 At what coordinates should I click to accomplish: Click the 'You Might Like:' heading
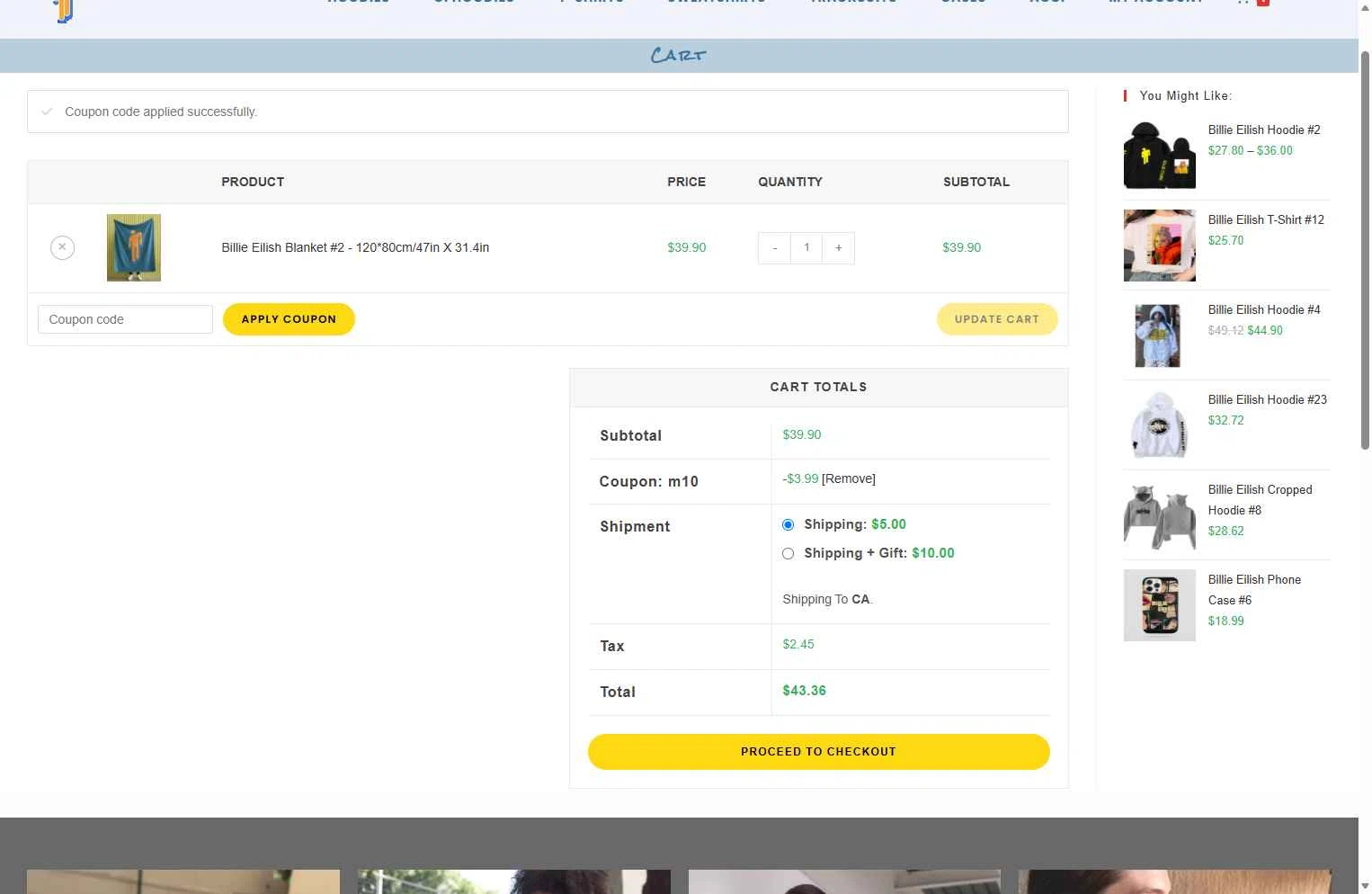point(1186,95)
